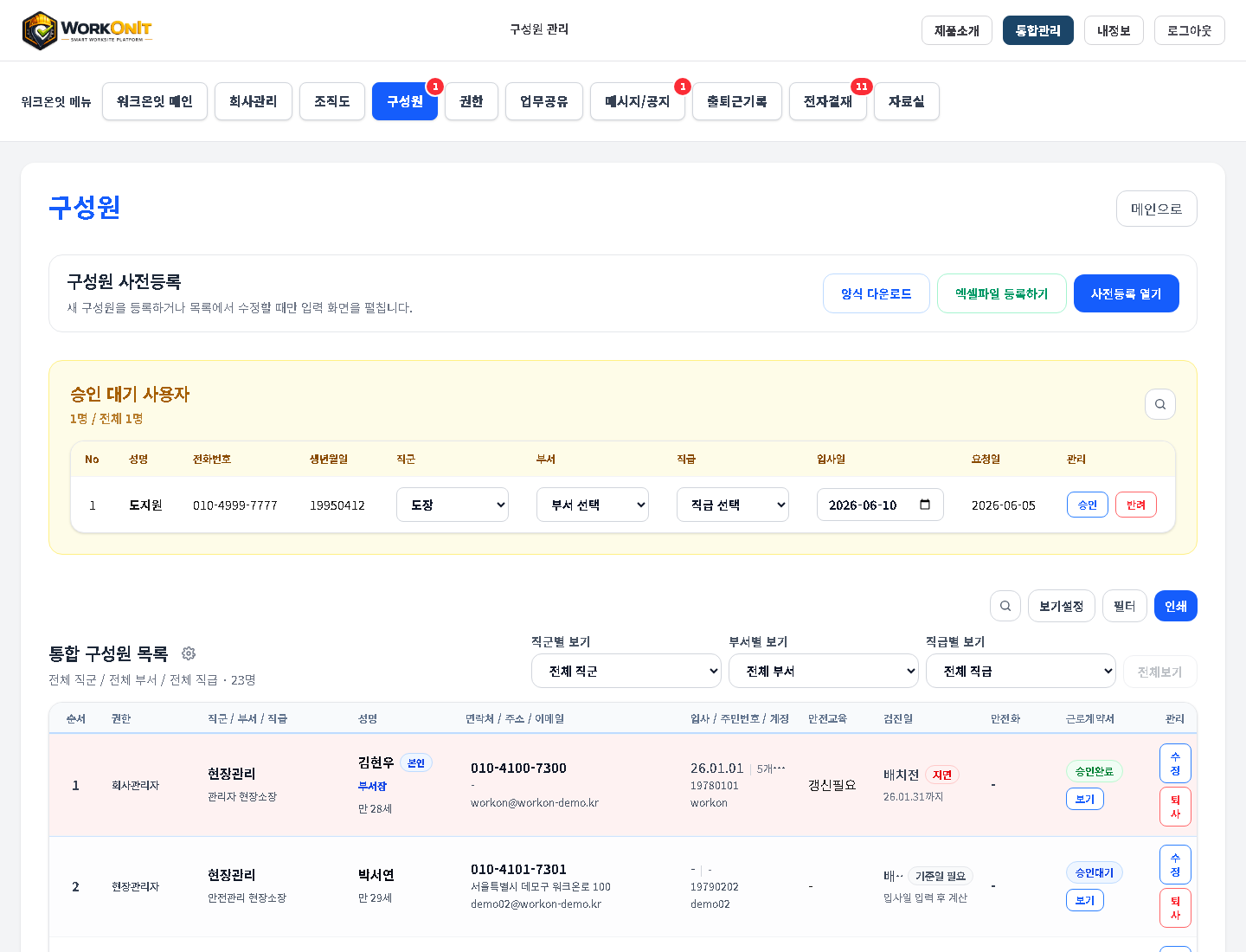Screen dimensions: 1246x952
Task: Click 보기 under 승인완료
Action: [x=1085, y=799]
